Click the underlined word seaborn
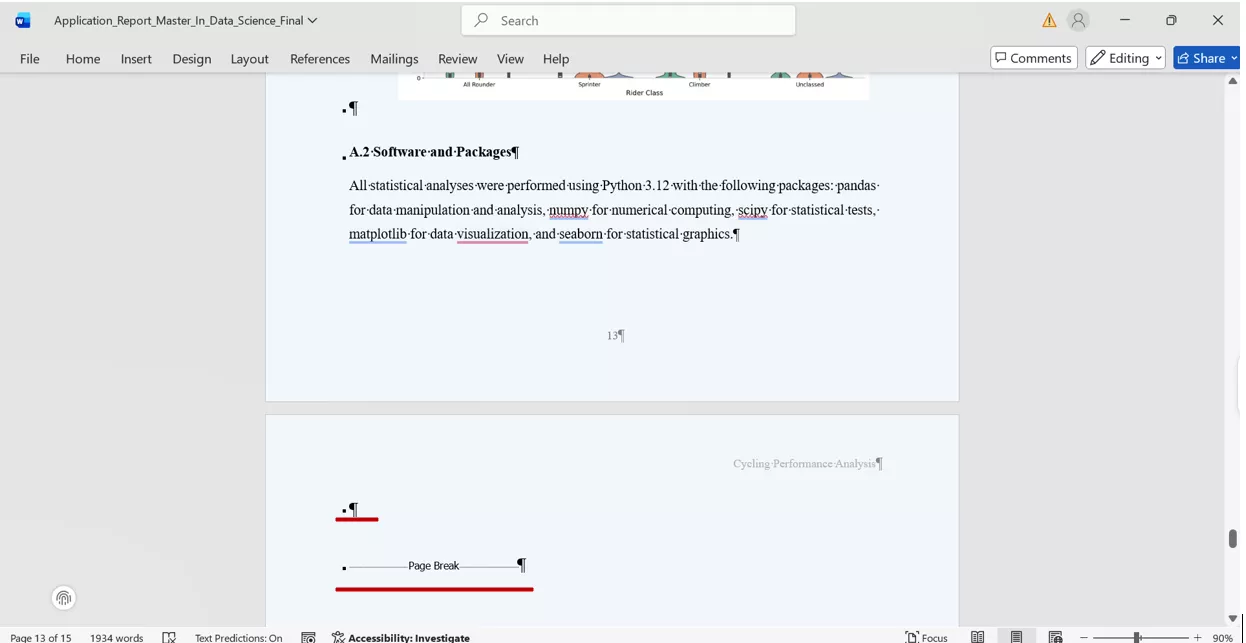 pos(581,234)
